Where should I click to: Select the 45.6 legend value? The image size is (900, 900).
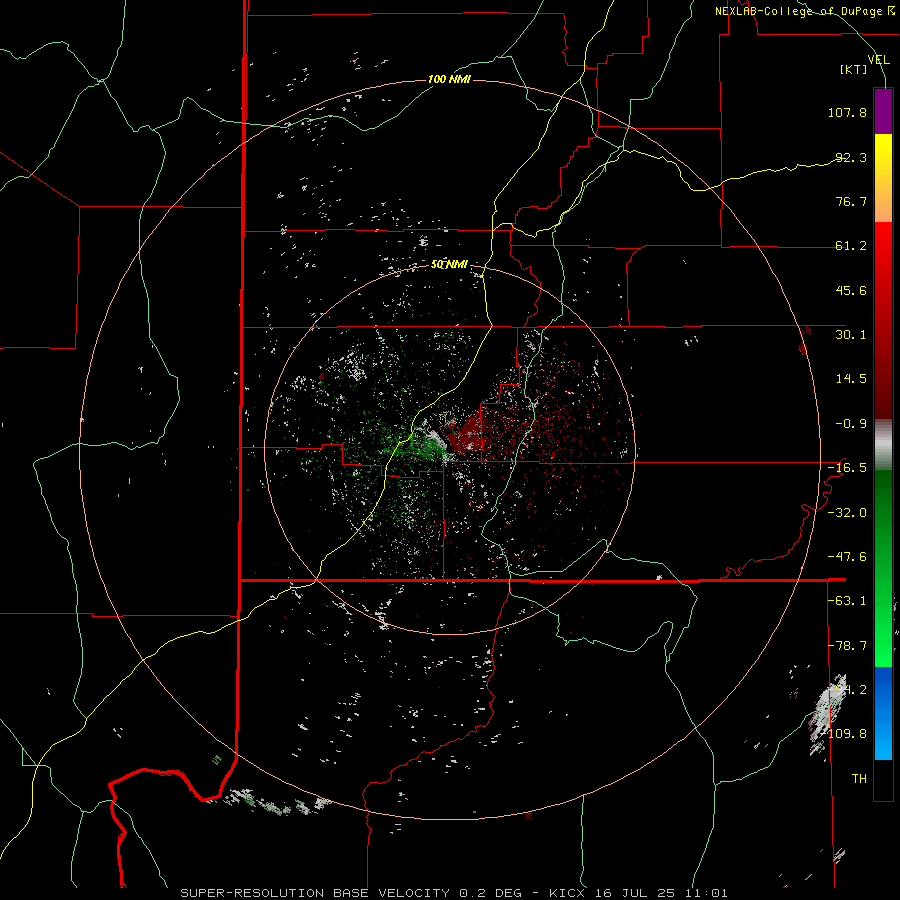851,290
